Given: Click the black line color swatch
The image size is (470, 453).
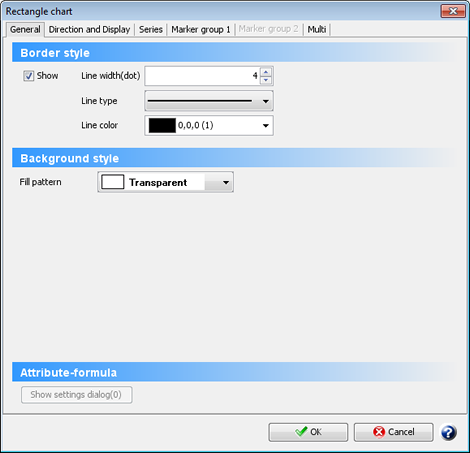Looking at the screenshot, I should [162, 125].
